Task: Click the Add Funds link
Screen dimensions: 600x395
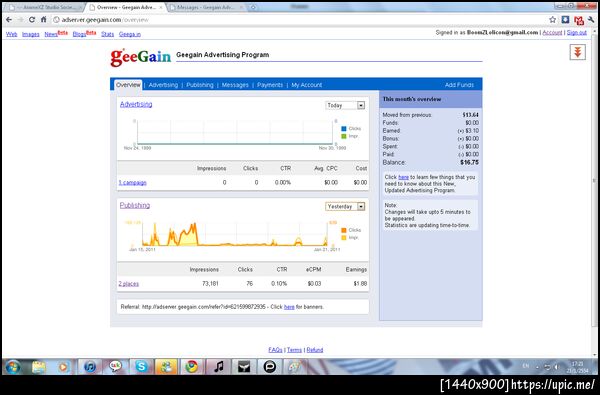Action: point(459,85)
